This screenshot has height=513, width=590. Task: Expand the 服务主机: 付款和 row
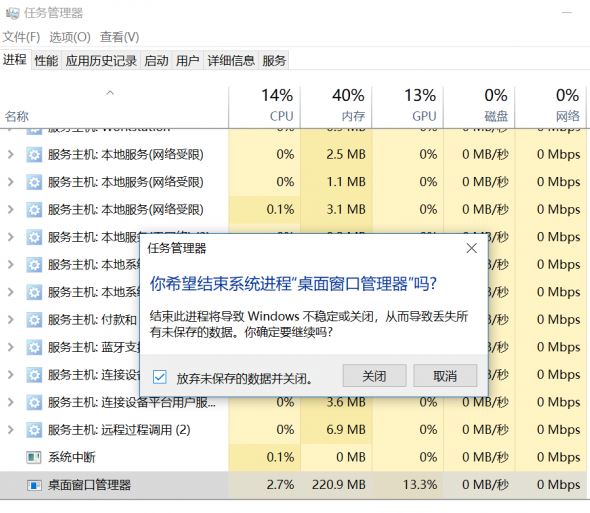click(x=11, y=320)
